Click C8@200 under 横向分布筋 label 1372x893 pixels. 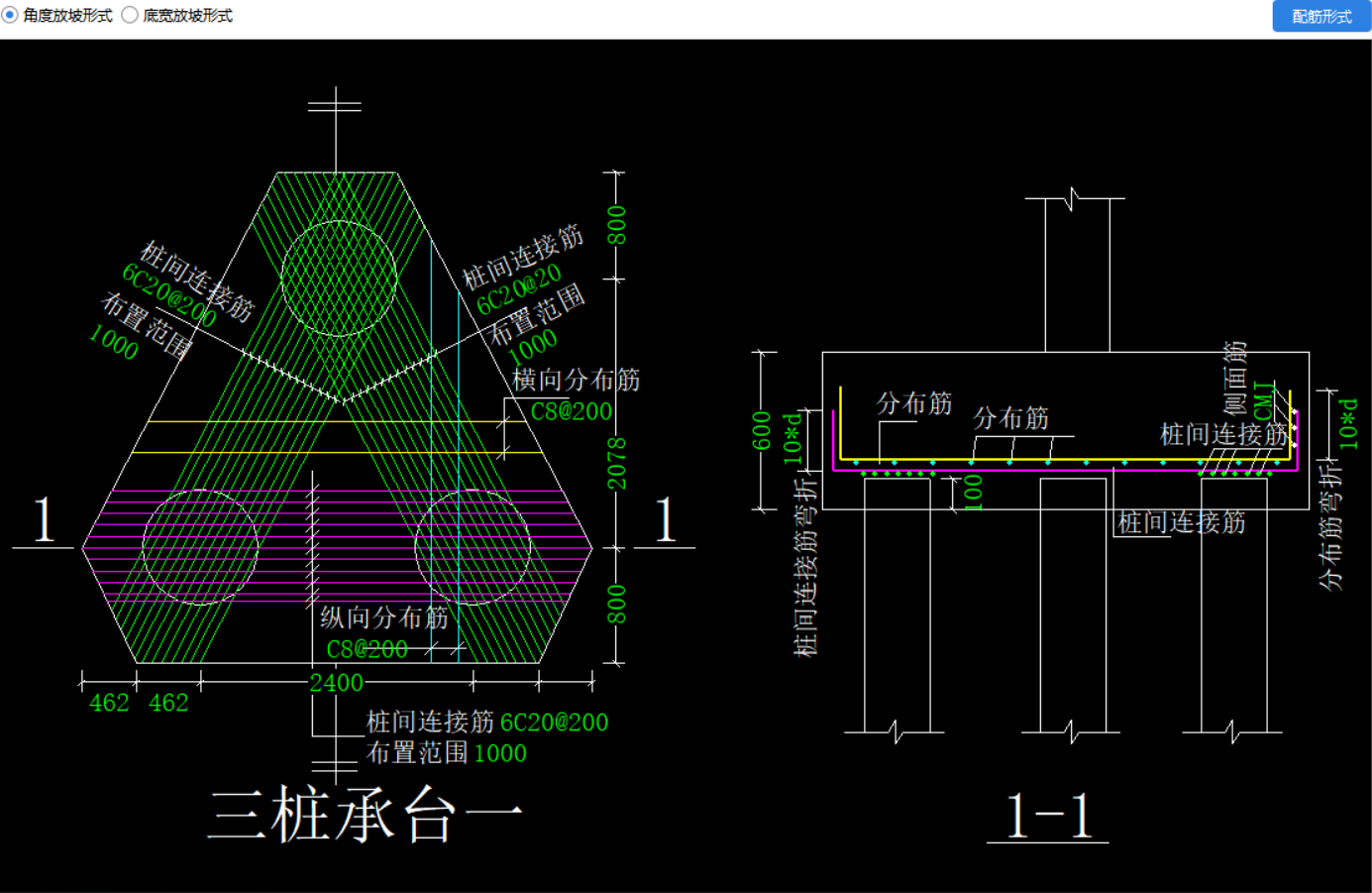click(x=572, y=411)
